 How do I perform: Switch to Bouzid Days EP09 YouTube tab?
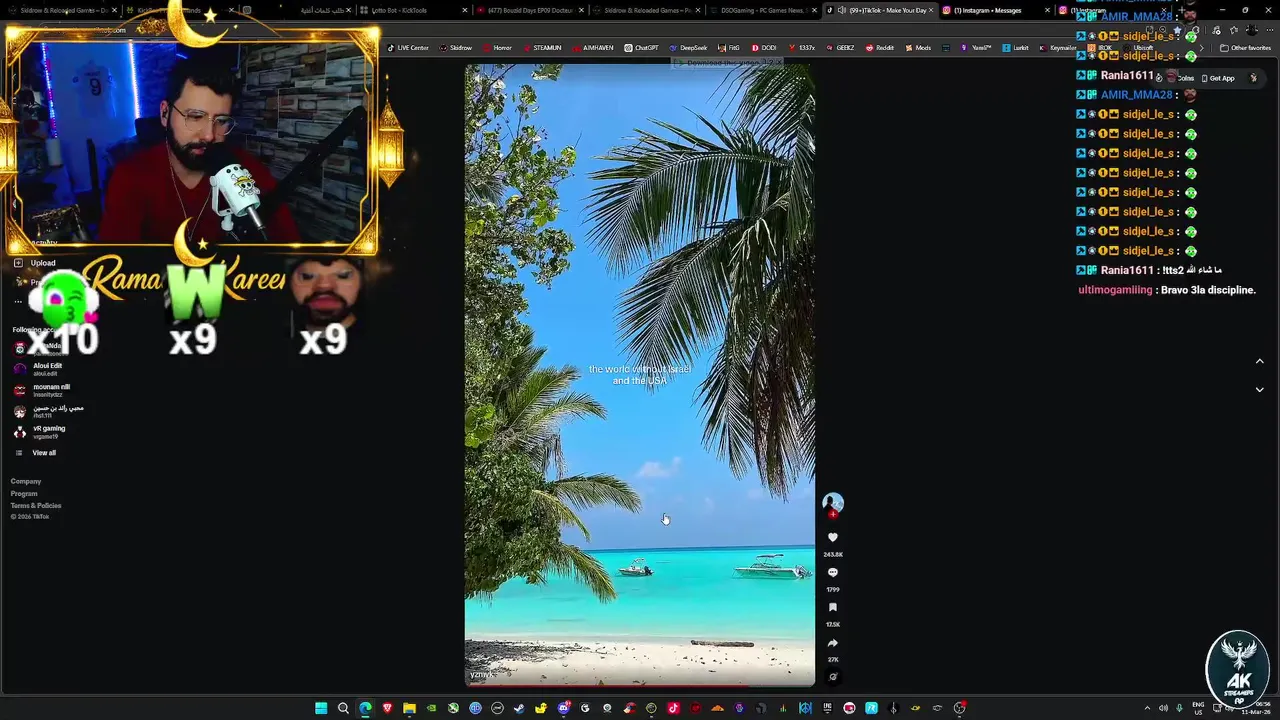coord(528,10)
